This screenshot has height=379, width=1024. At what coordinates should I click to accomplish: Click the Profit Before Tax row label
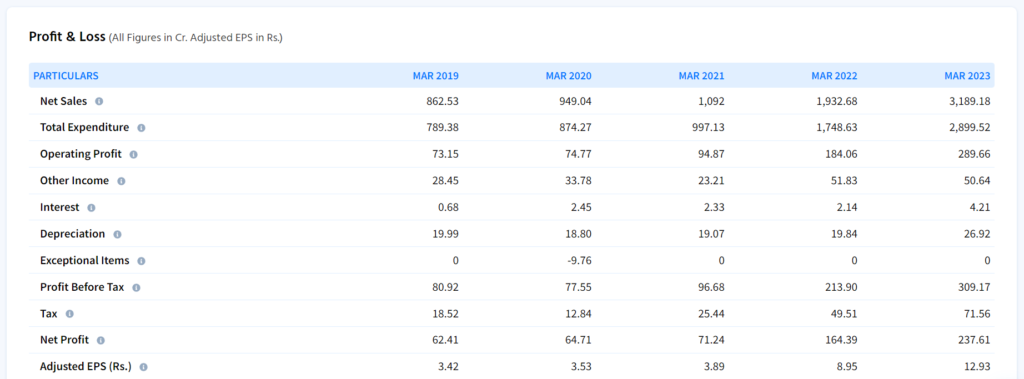[82, 287]
